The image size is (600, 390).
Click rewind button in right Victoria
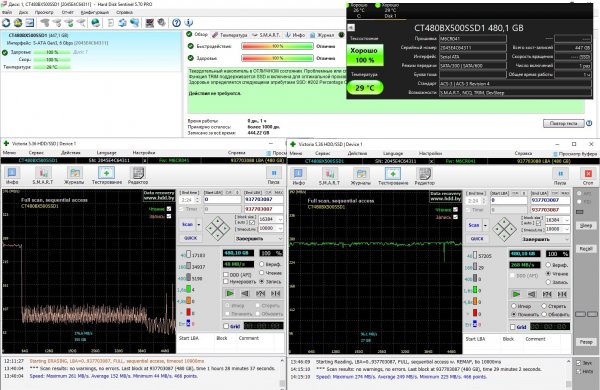click(x=532, y=294)
